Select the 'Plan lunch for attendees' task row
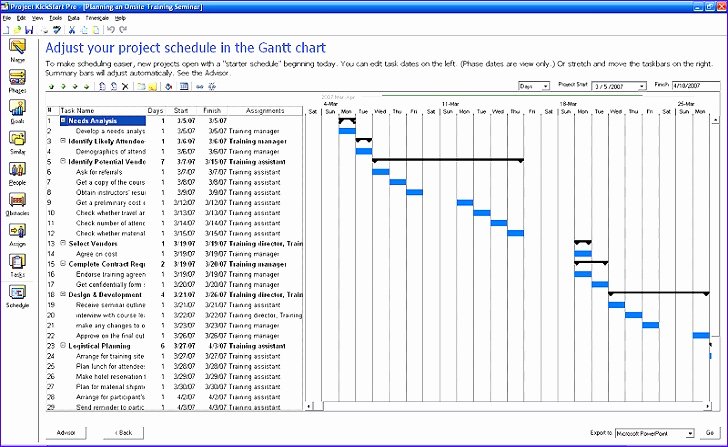 pyautogui.click(x=174, y=366)
